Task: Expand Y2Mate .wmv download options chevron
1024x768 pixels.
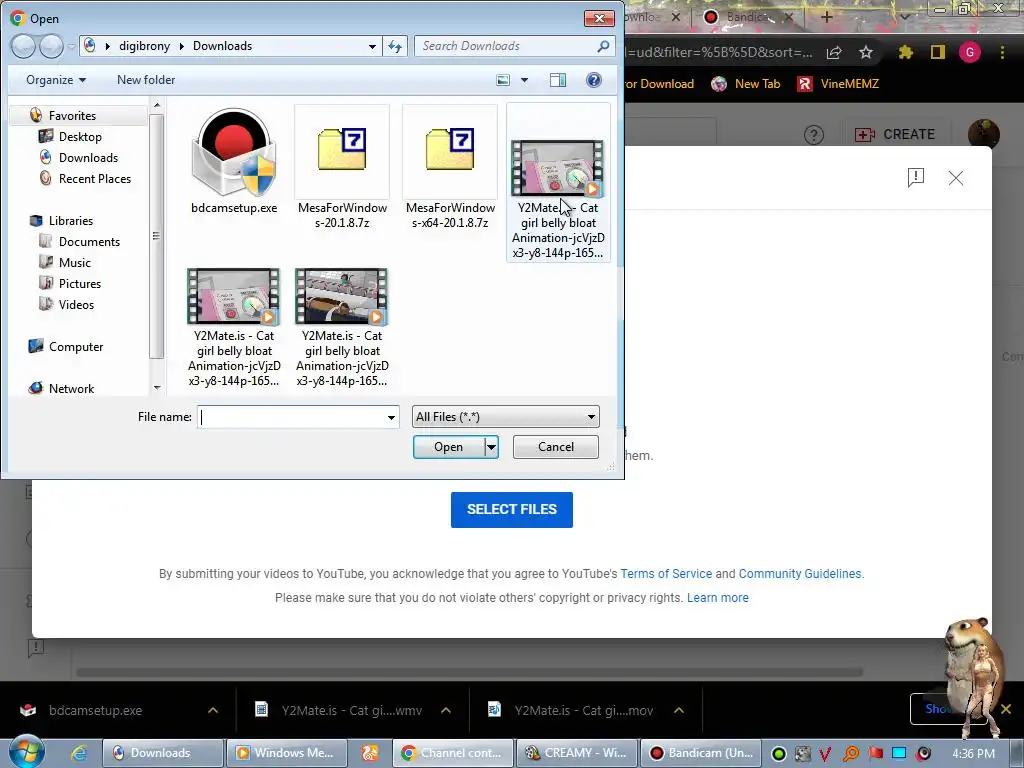Action: [446, 710]
